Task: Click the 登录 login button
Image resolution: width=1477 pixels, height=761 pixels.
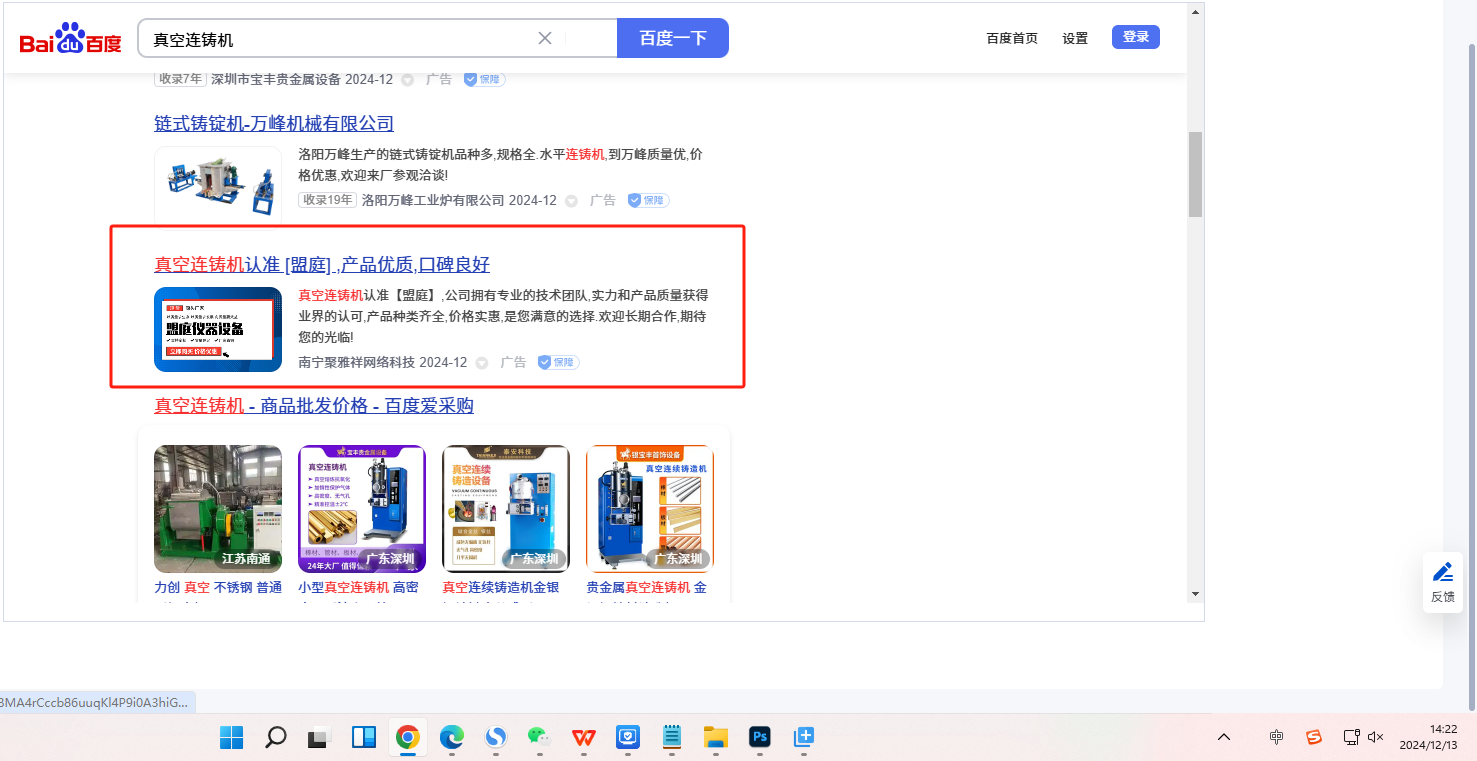Action: click(1136, 37)
